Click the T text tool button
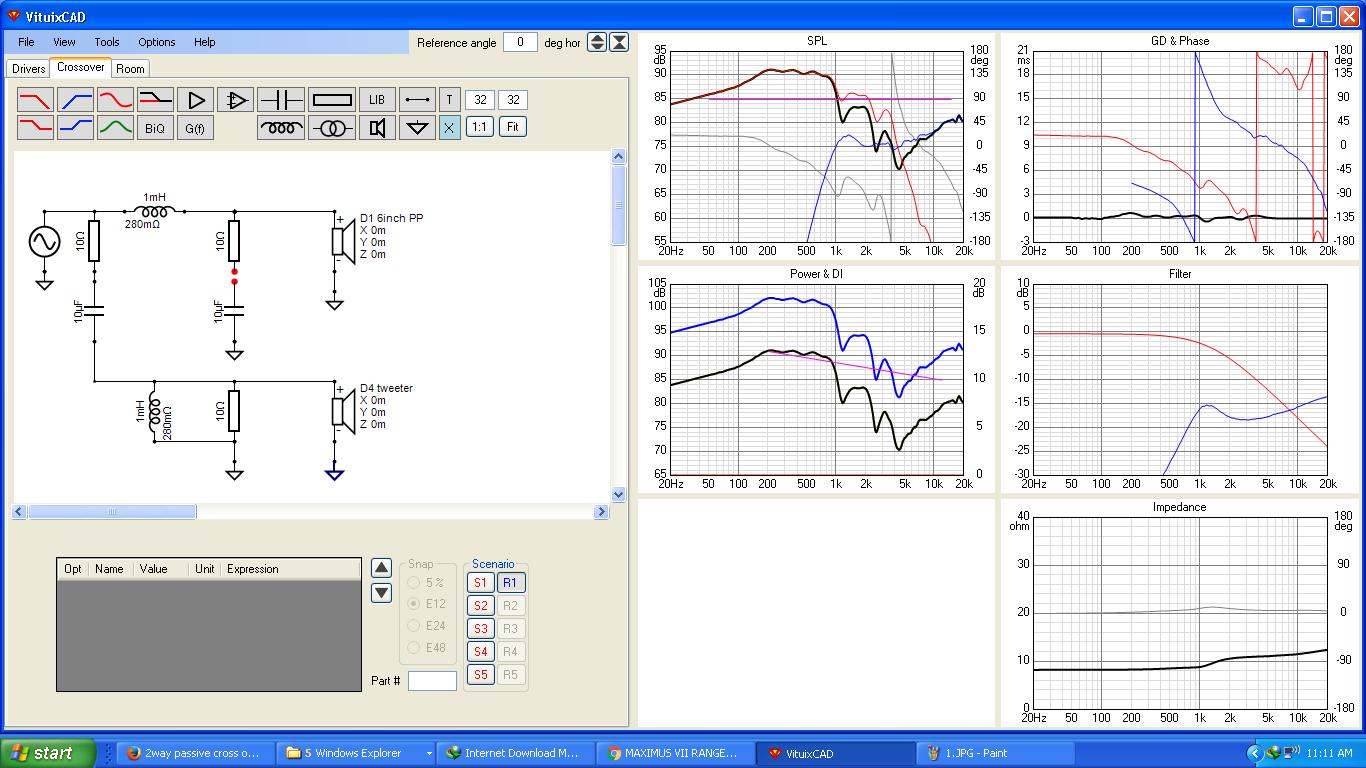 450,100
